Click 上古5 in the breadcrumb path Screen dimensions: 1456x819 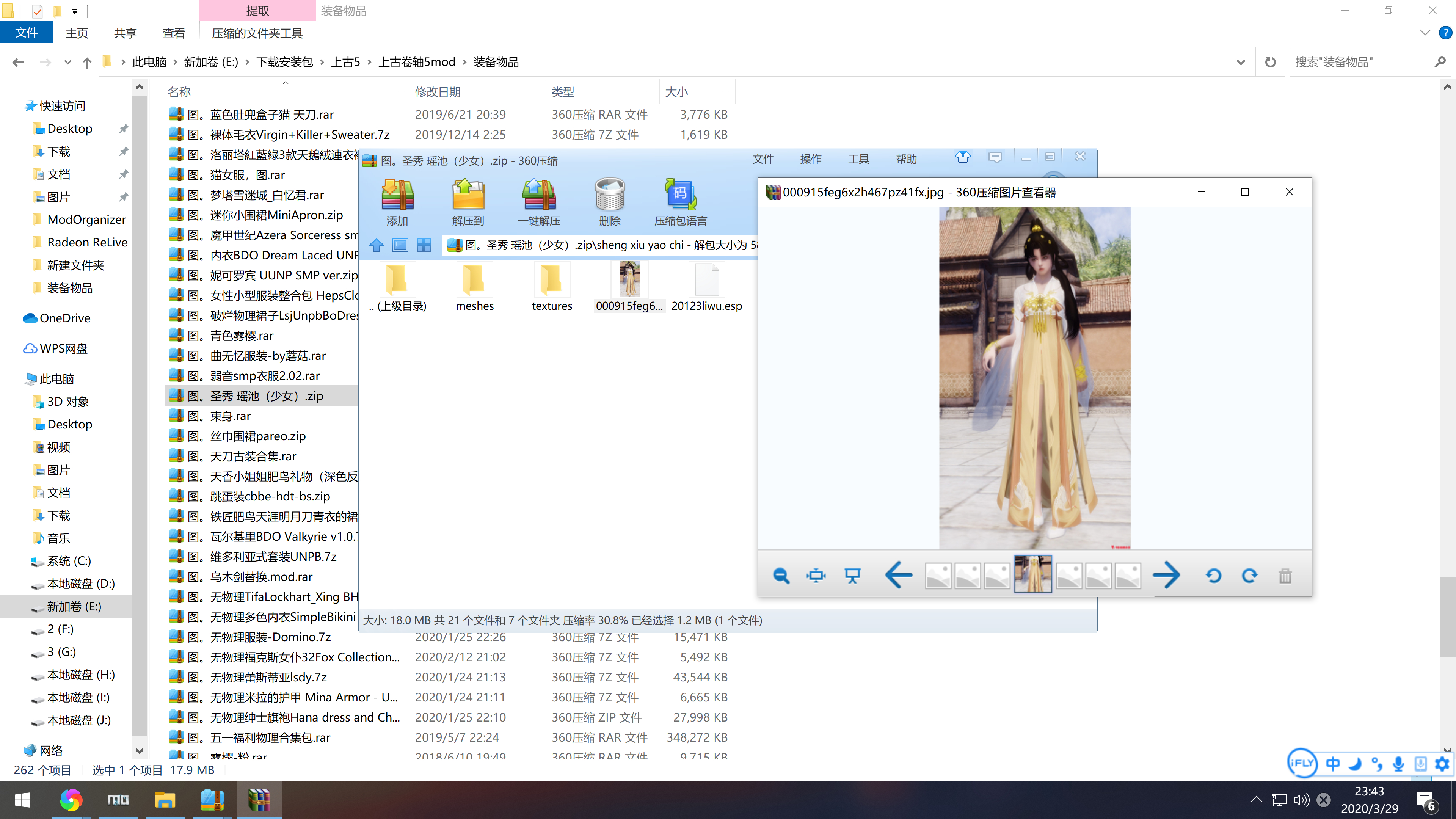coord(345,62)
